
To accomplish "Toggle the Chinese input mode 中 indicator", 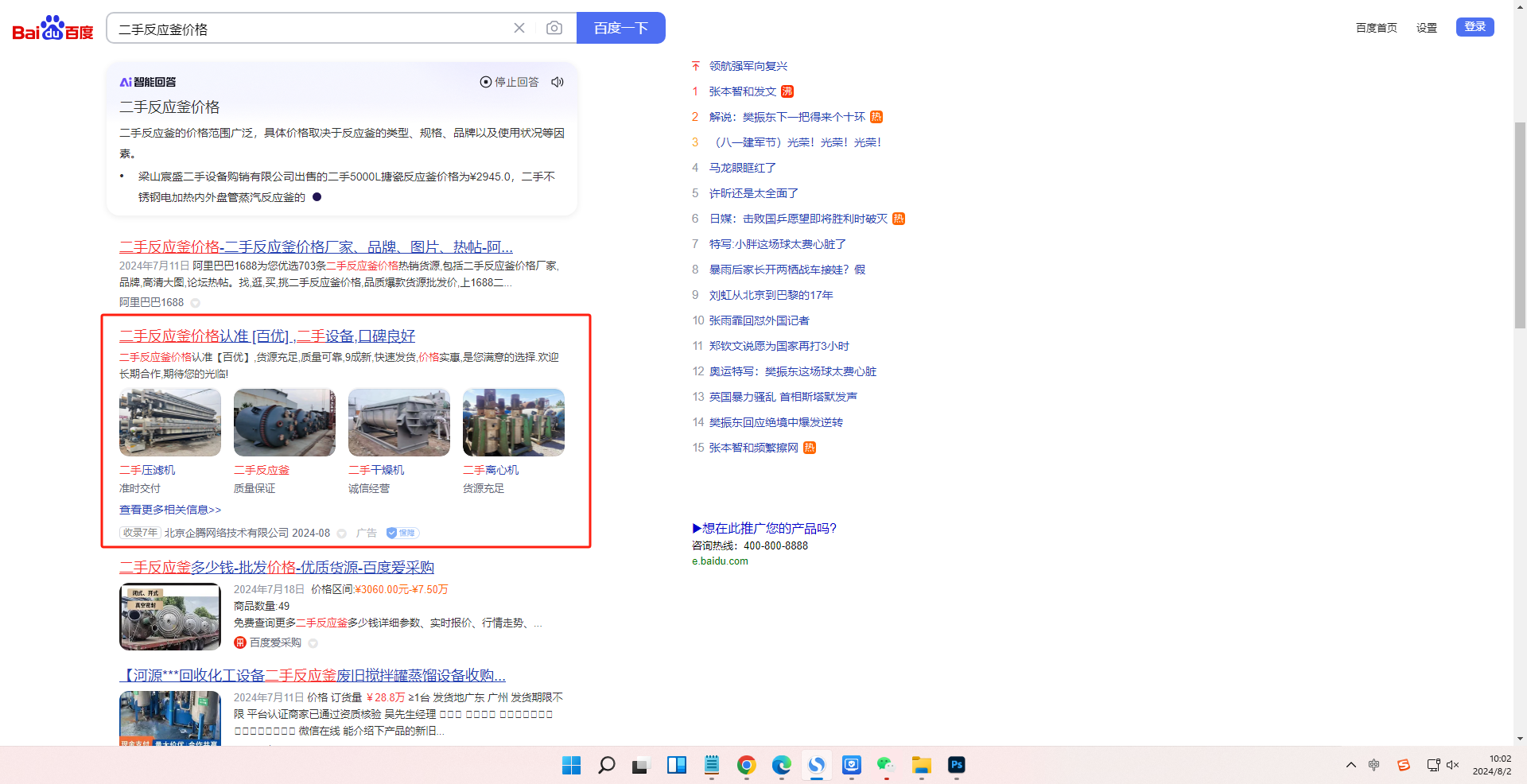I will tap(1374, 765).
